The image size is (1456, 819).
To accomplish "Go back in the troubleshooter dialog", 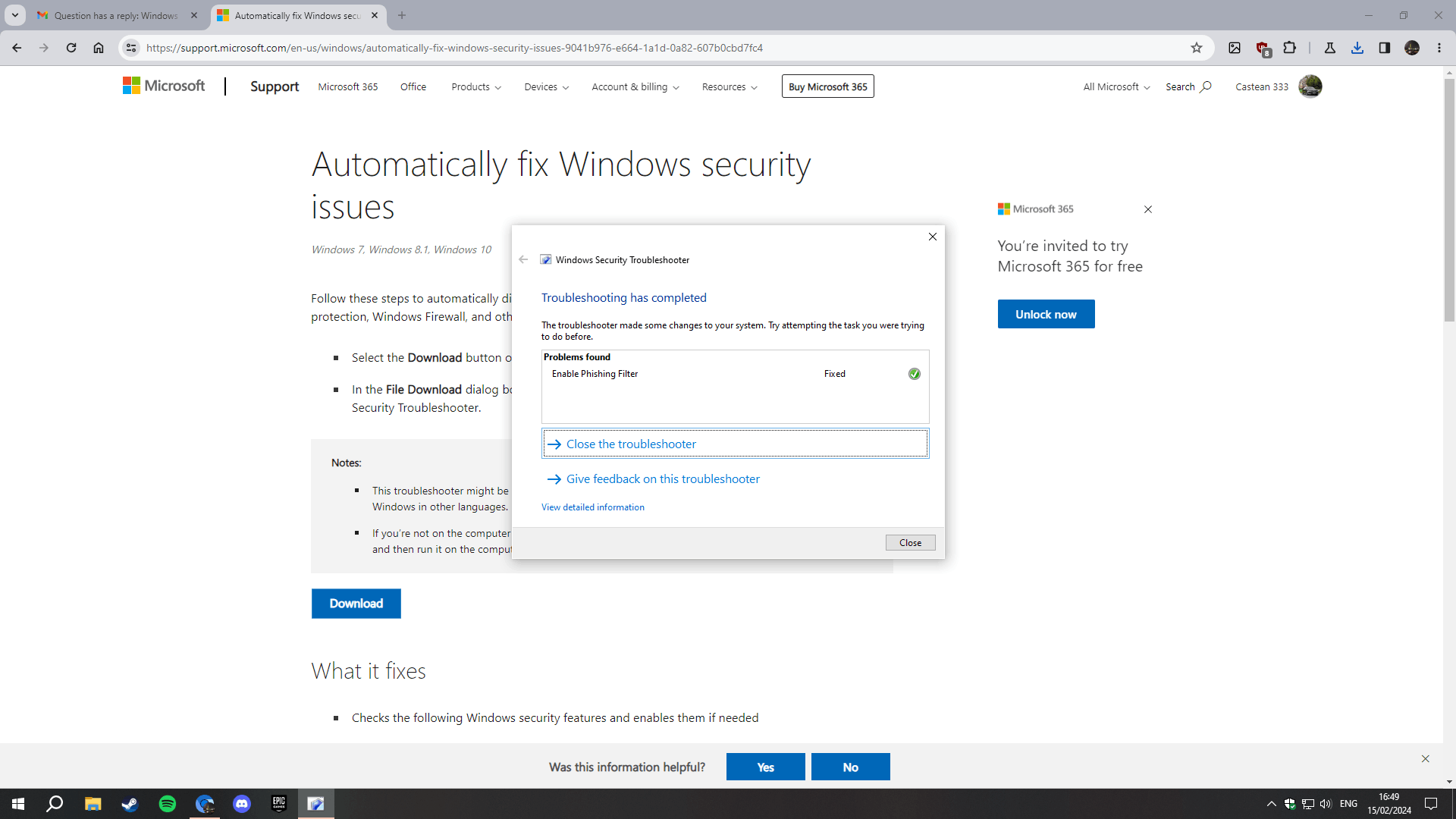I will [523, 259].
